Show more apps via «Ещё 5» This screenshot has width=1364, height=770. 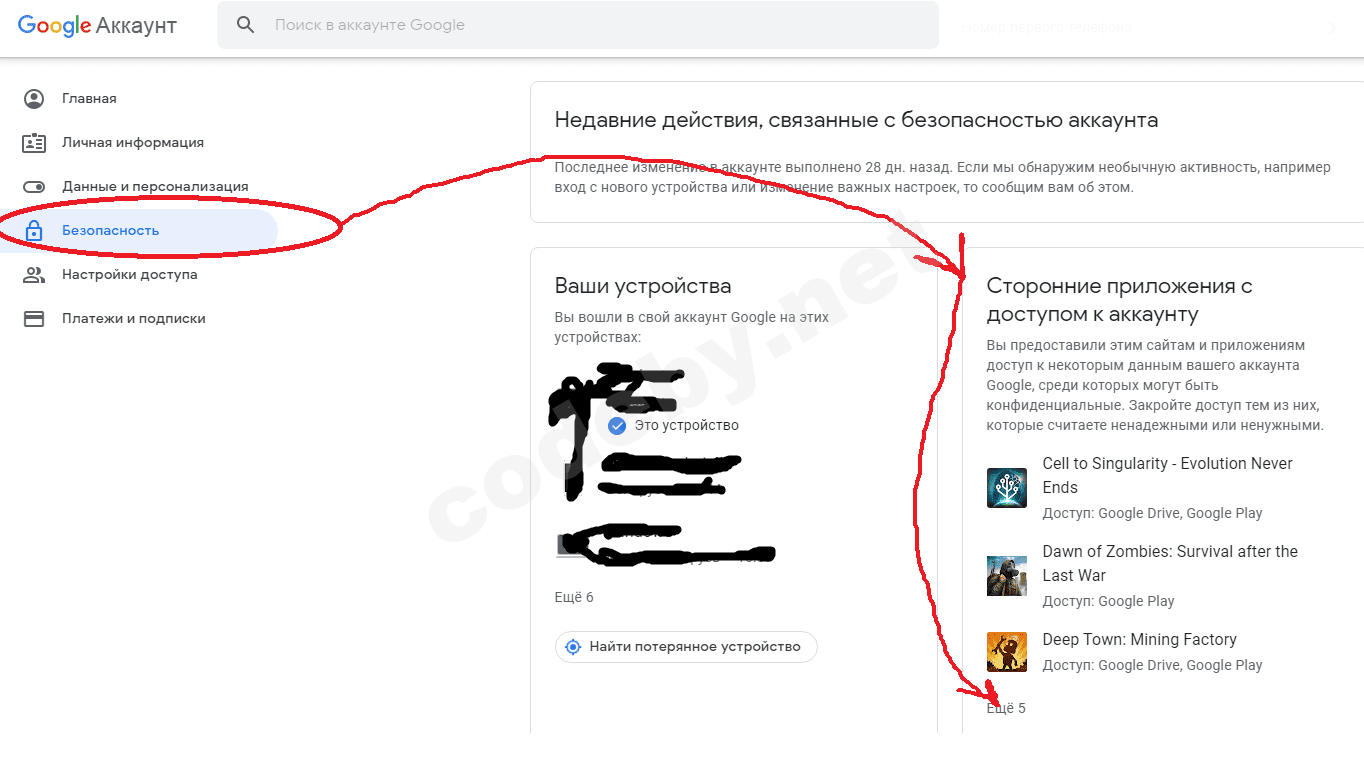coord(1006,708)
